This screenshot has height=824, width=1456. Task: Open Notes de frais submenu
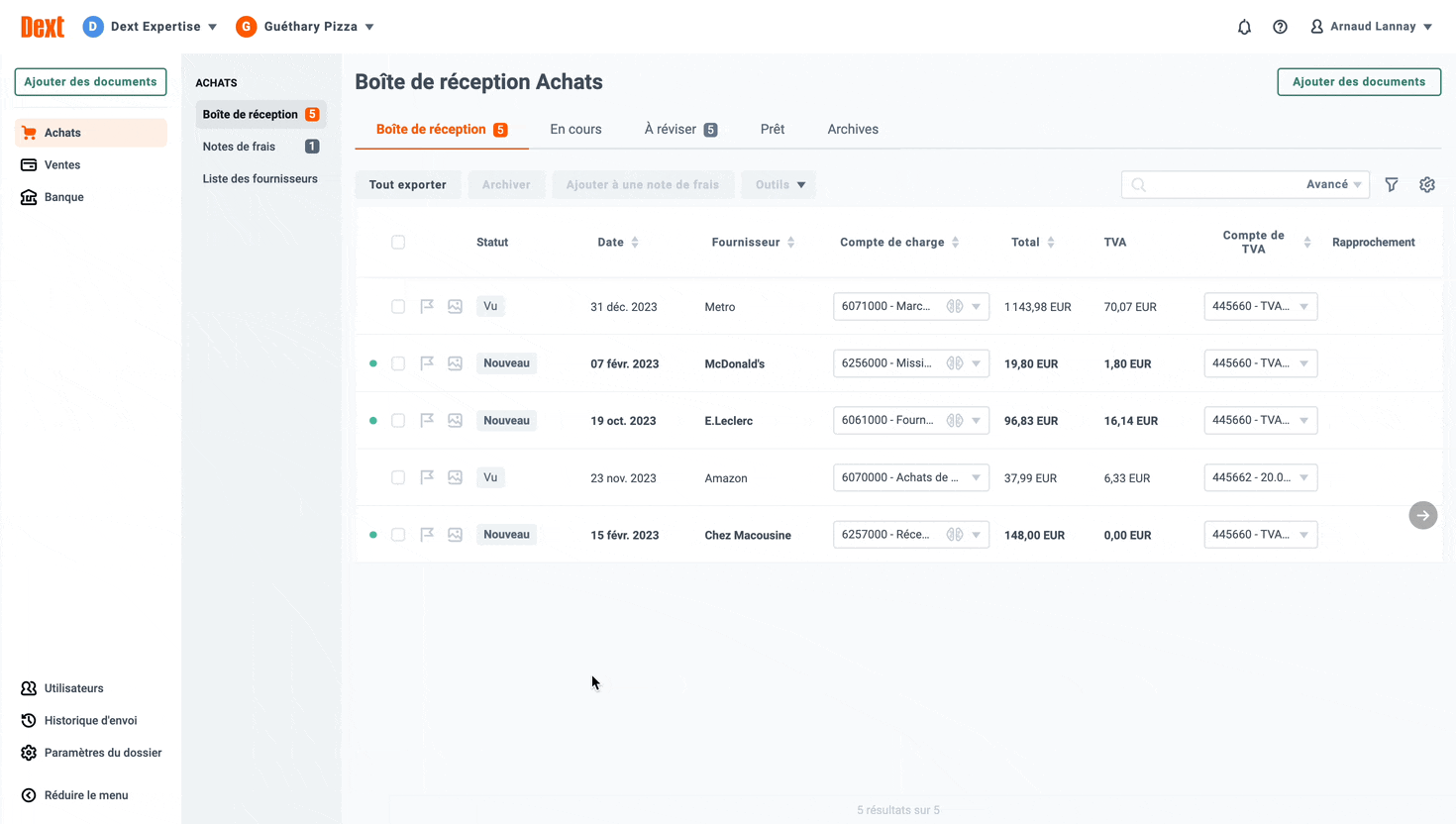[x=260, y=147]
